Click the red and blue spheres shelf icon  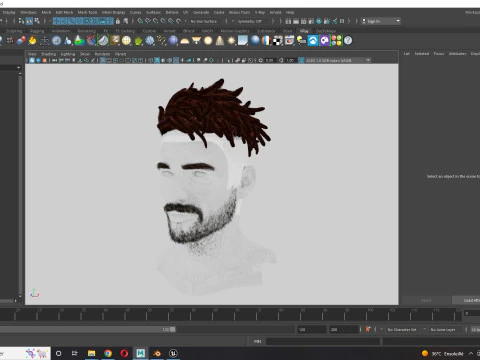pos(21,41)
